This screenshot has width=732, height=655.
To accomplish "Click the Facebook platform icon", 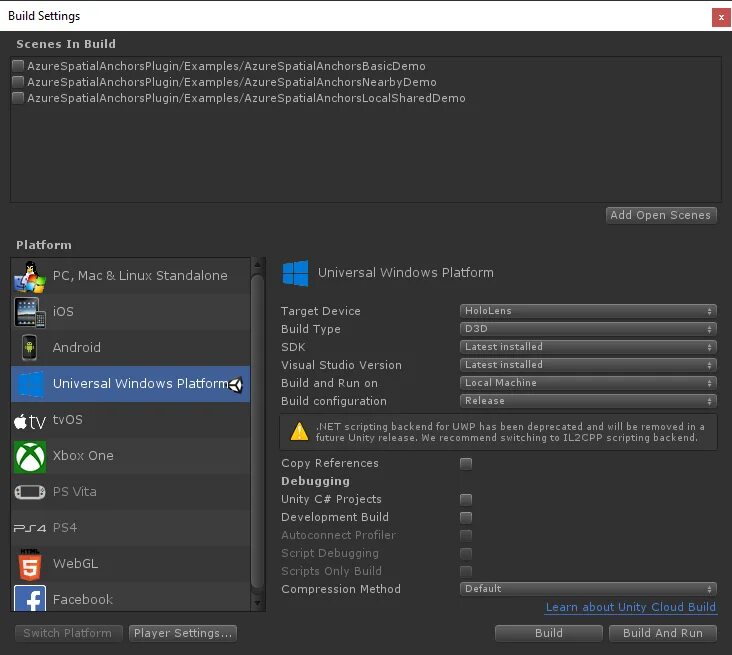I will [30, 598].
